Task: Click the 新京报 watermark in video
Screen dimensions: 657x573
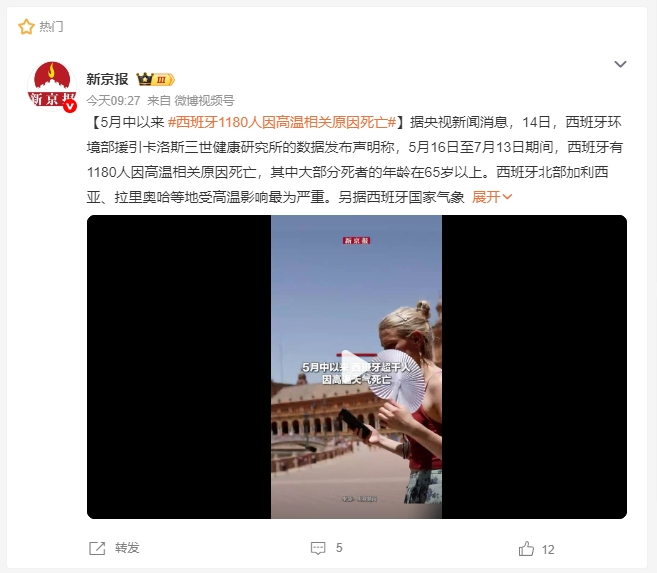Action: pos(357,240)
